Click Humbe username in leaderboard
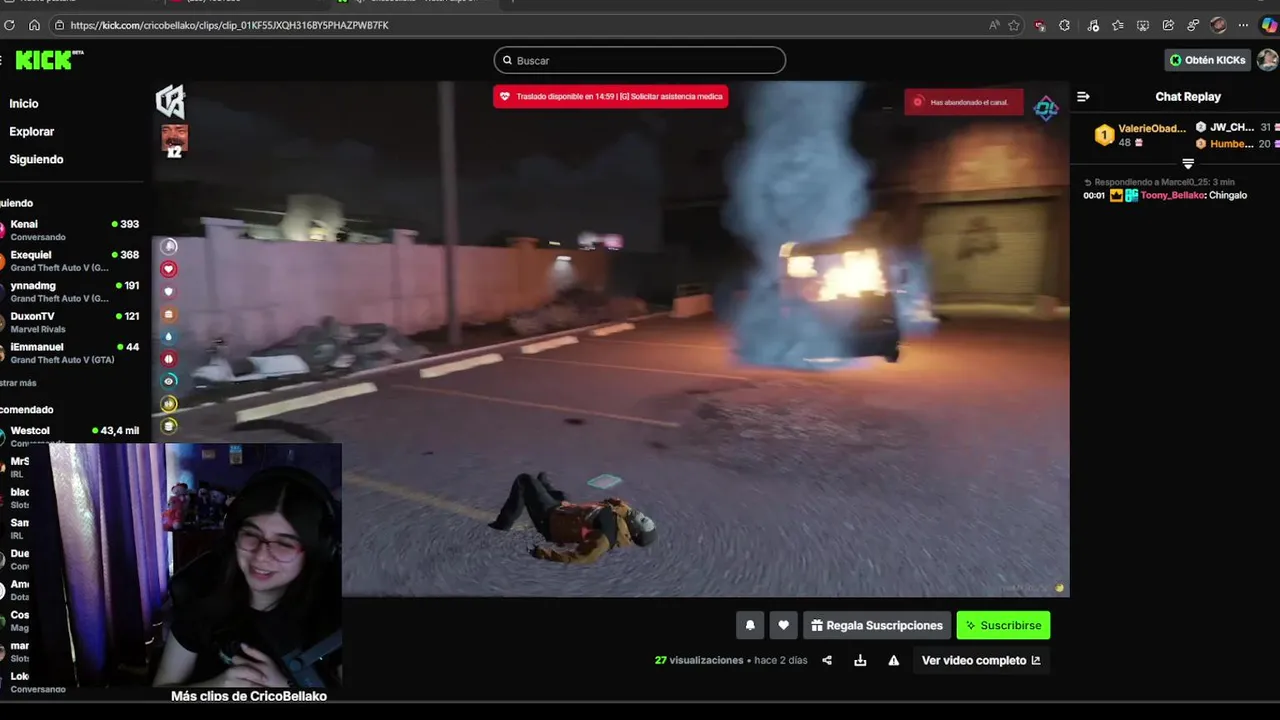The width and height of the screenshot is (1280, 720). 1232,144
